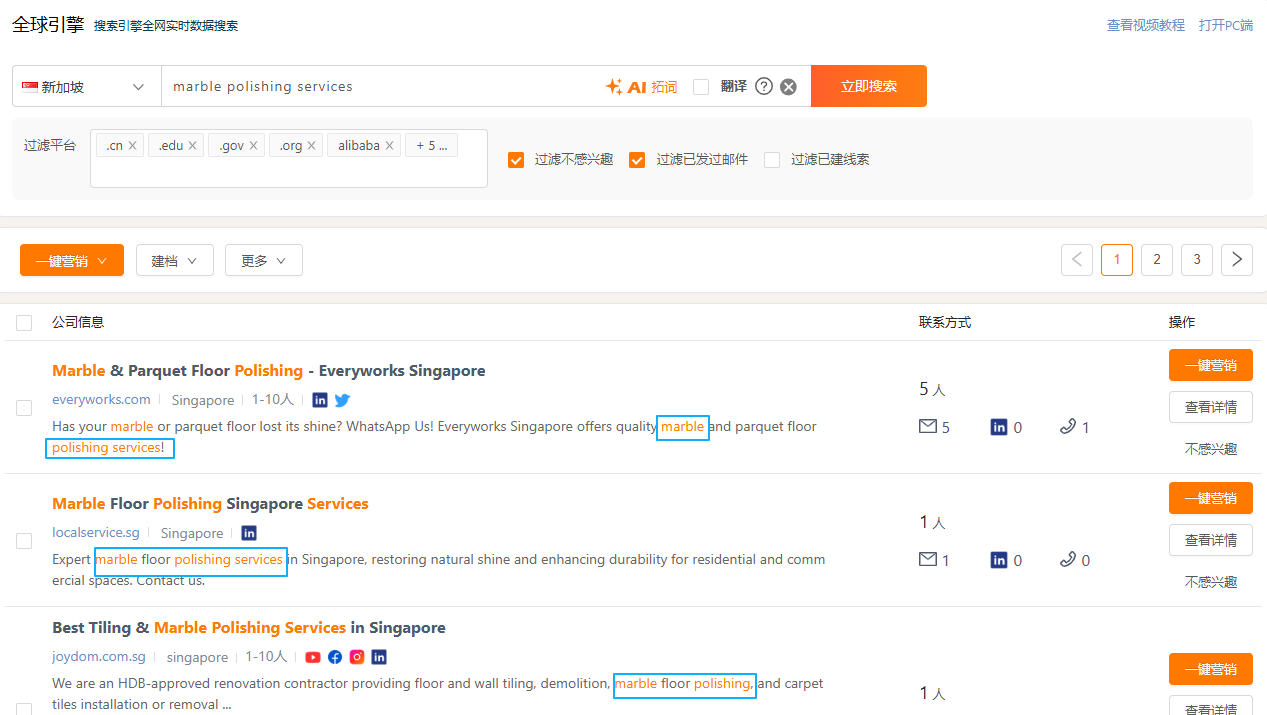Mark Everyworks as 不感兴趣
The height and width of the screenshot is (715, 1267).
pos(1211,449)
